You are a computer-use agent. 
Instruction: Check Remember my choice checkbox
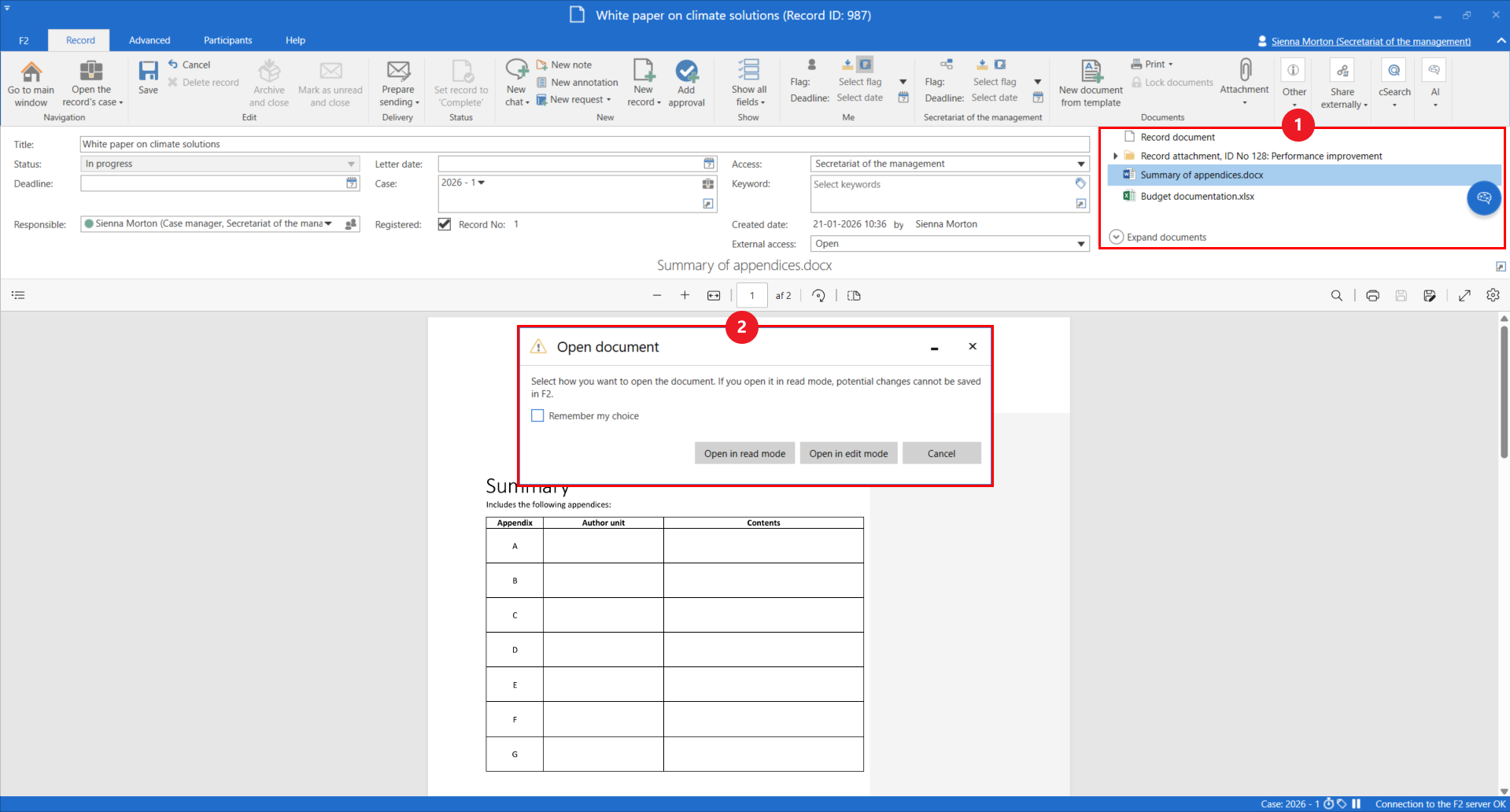point(537,415)
